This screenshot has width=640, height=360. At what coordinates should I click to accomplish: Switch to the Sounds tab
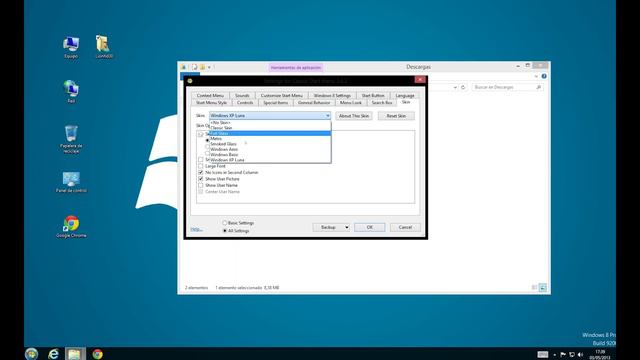(242, 95)
